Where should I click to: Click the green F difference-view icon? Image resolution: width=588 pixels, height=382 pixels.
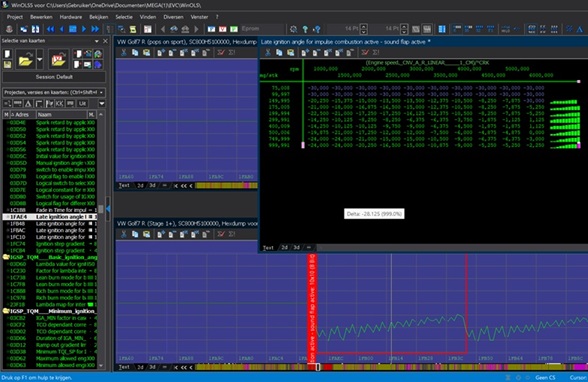[234, 29]
